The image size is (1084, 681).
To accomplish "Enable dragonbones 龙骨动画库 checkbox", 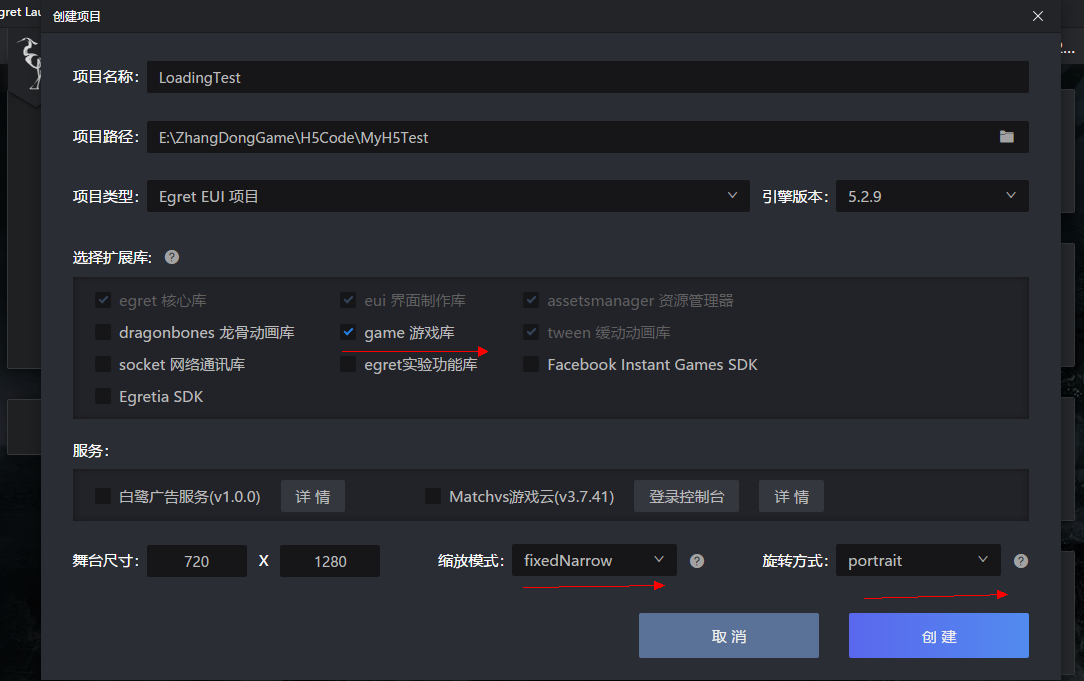I will 103,332.
